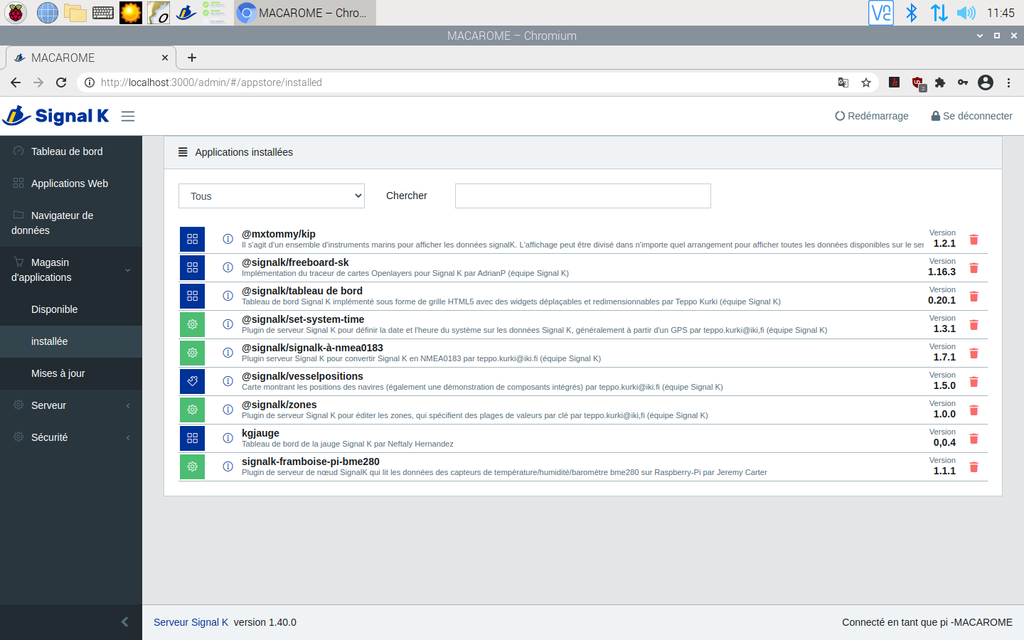Delete kgjauge using its trash icon
The width and height of the screenshot is (1024, 640).
click(x=974, y=438)
